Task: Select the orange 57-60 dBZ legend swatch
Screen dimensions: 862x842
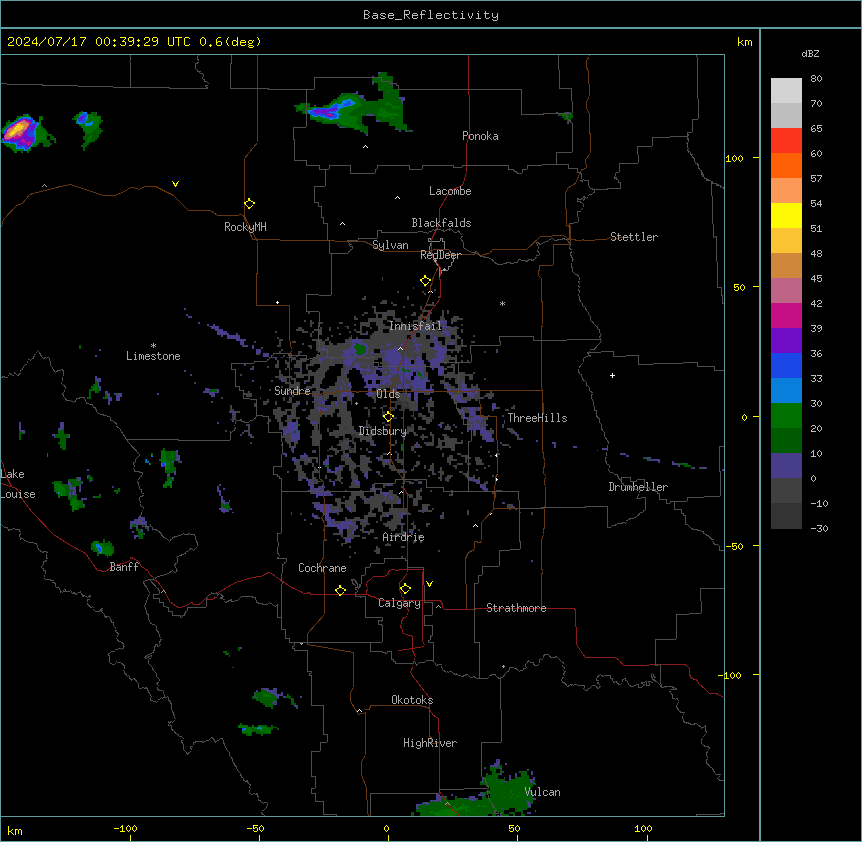Action: [786, 165]
